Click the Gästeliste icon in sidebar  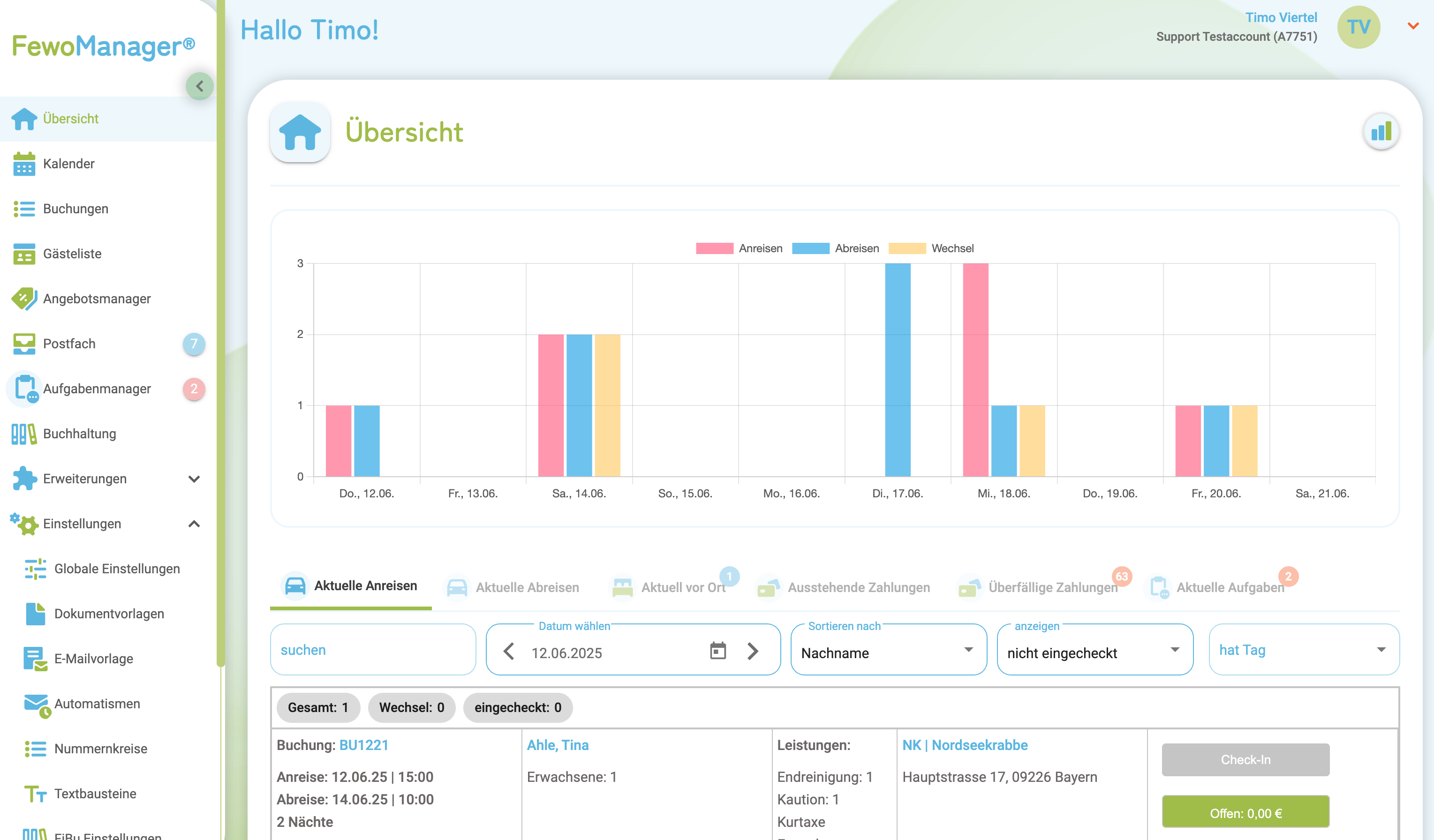[24, 254]
